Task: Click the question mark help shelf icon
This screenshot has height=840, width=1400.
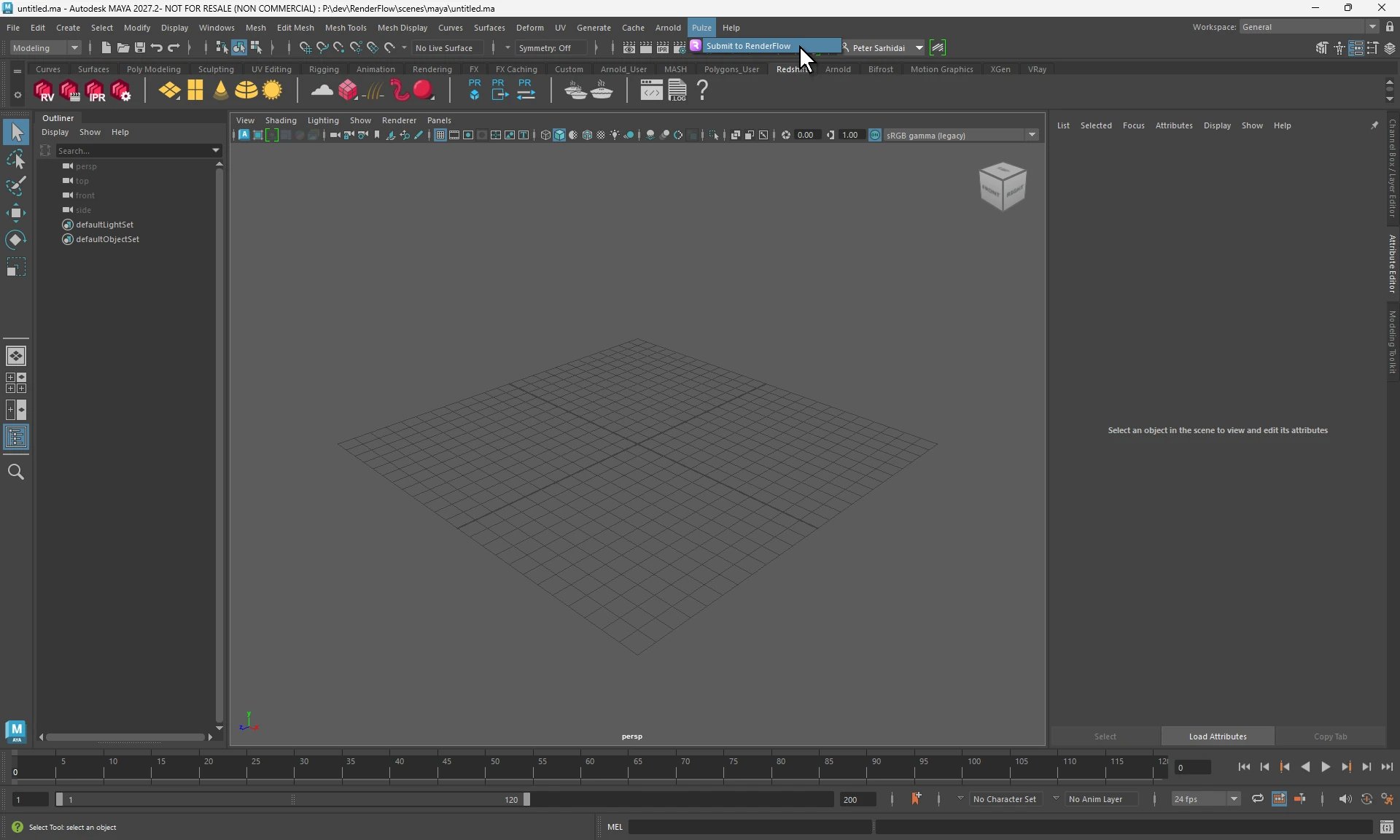Action: pos(702,90)
